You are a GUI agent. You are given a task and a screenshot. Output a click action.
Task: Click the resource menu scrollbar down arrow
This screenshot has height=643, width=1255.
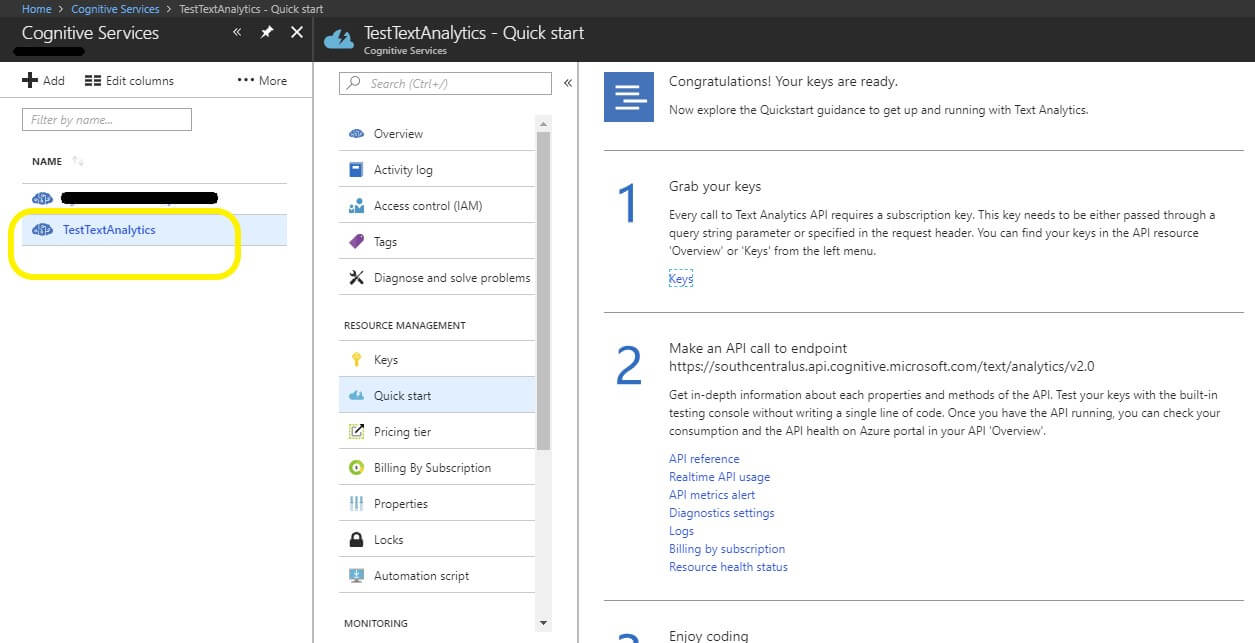click(544, 623)
